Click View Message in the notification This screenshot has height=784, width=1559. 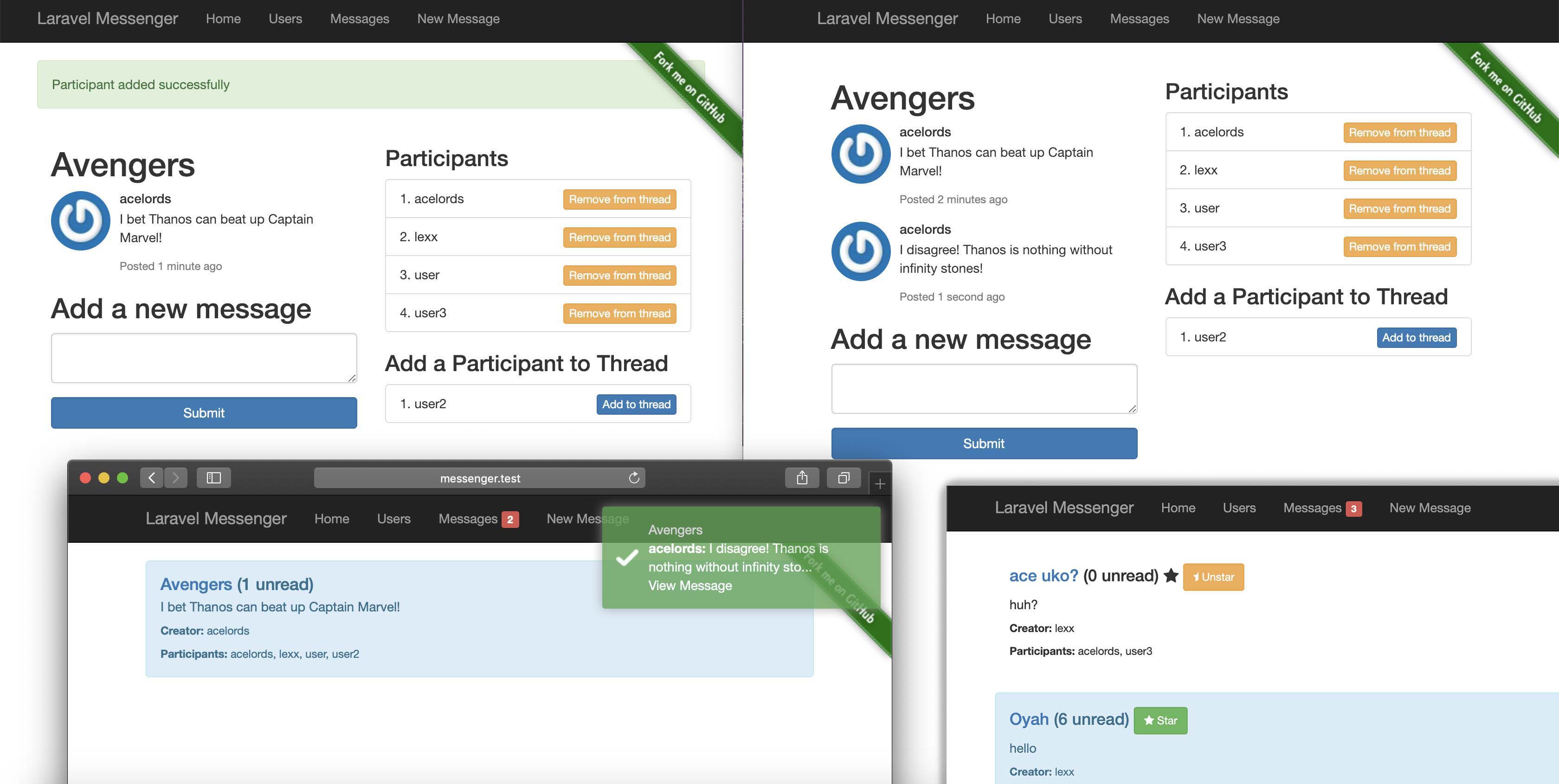click(x=690, y=585)
